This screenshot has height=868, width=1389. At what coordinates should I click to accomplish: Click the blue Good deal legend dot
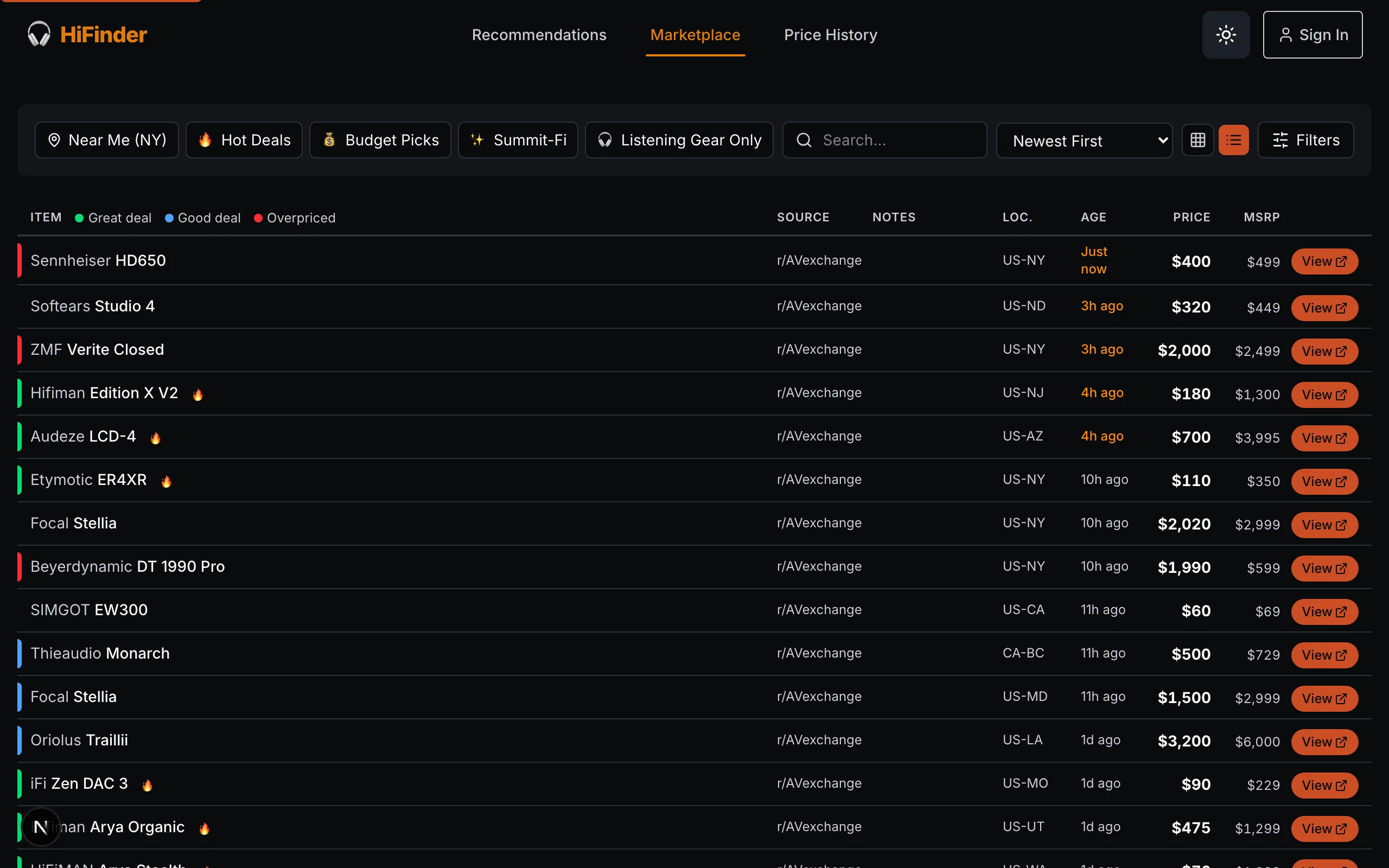point(169,218)
